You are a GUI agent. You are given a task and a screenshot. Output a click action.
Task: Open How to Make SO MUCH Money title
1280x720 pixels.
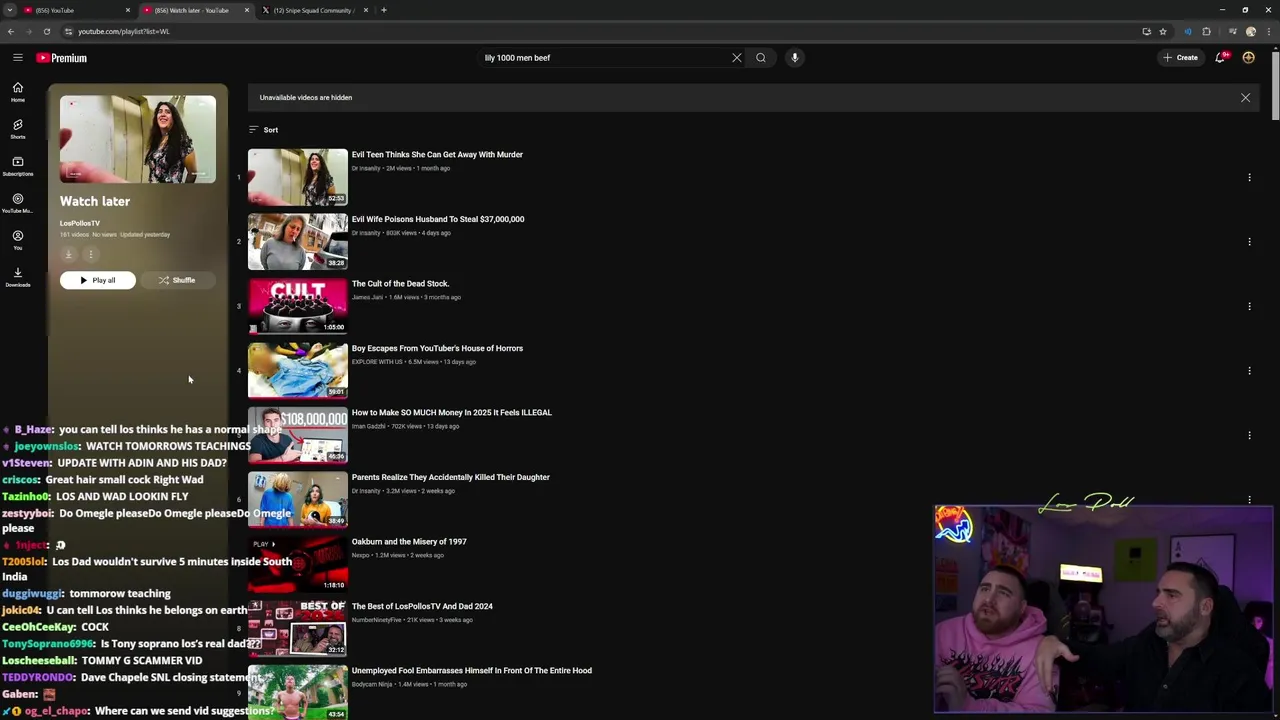[451, 413]
